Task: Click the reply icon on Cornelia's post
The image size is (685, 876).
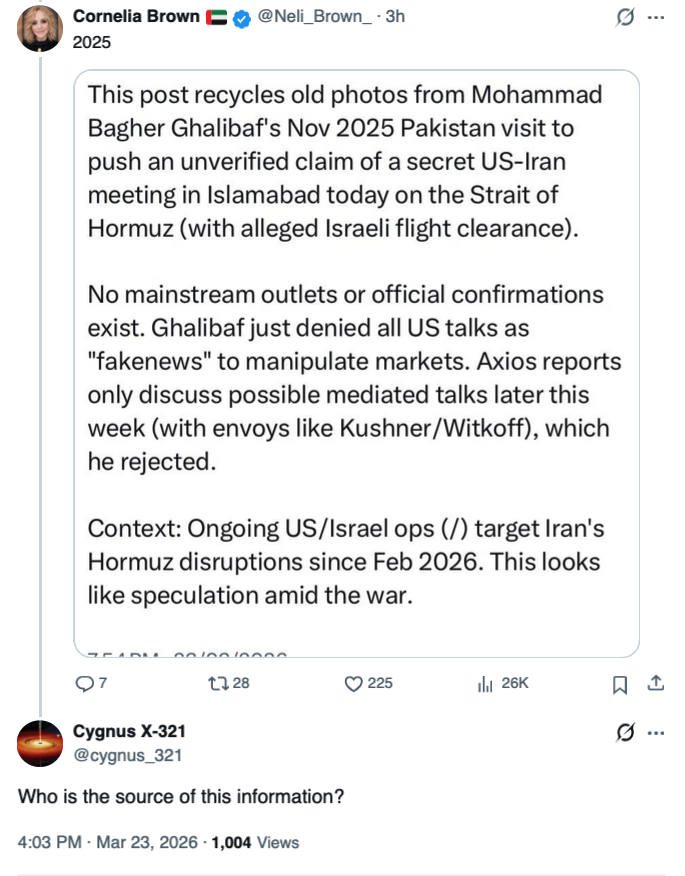Action: [84, 684]
